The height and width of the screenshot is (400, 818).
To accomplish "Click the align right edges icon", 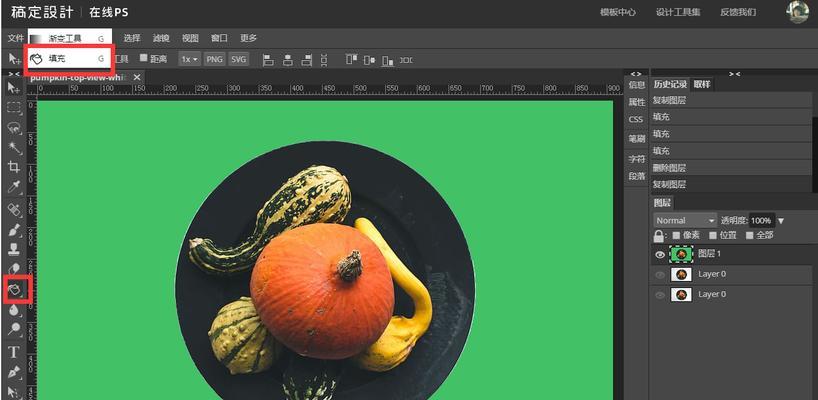I will tap(307, 59).
